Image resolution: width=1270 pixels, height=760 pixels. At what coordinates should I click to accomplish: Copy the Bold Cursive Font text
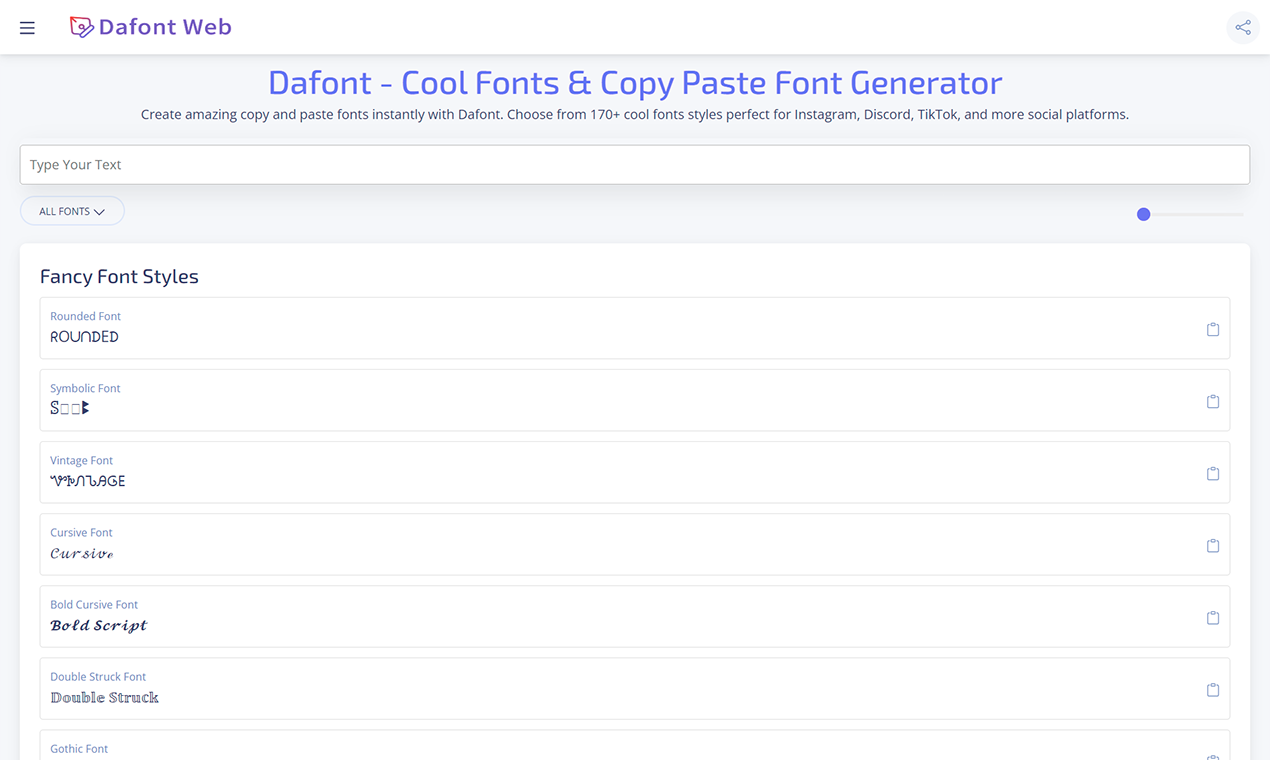click(x=1213, y=617)
